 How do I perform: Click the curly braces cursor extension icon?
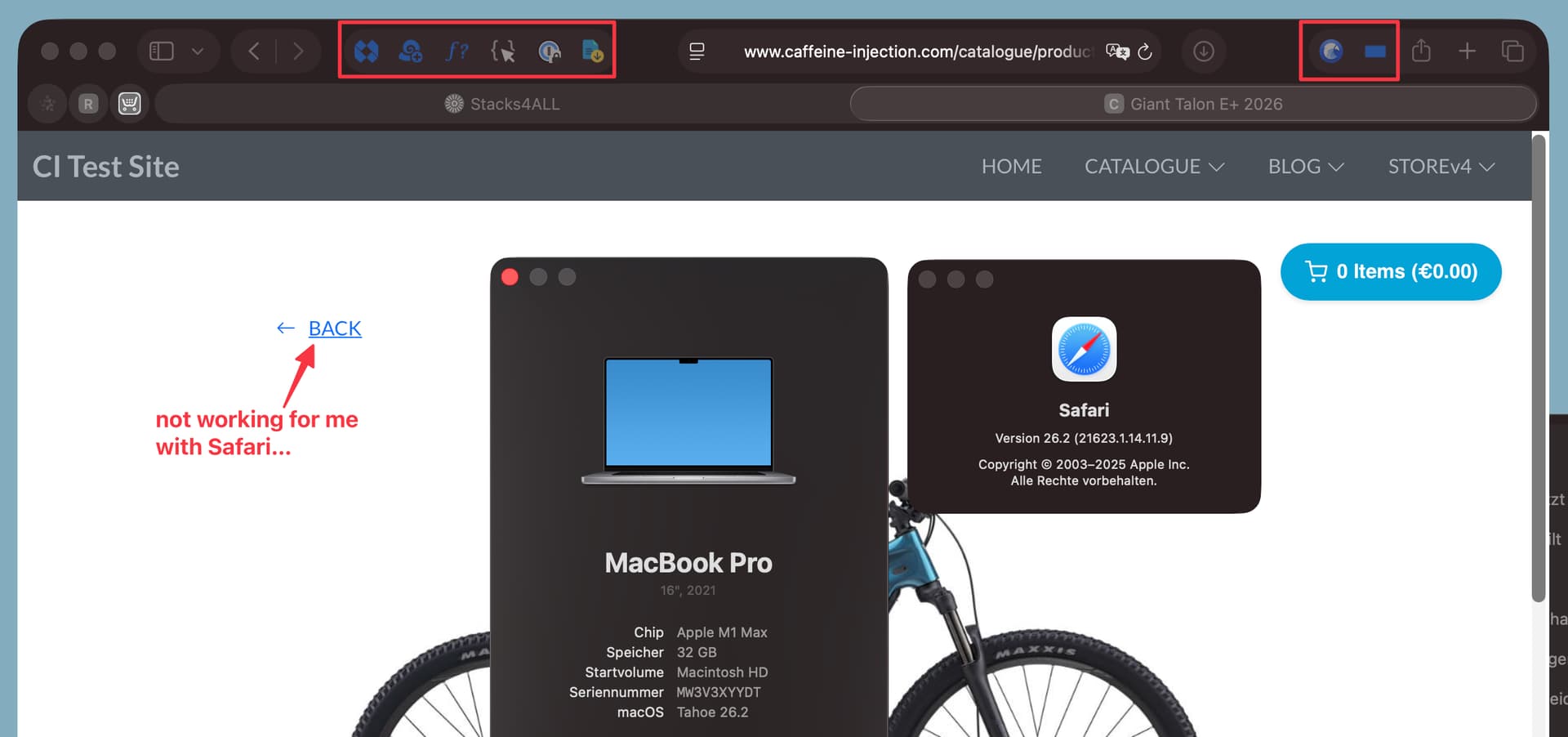pos(503,51)
